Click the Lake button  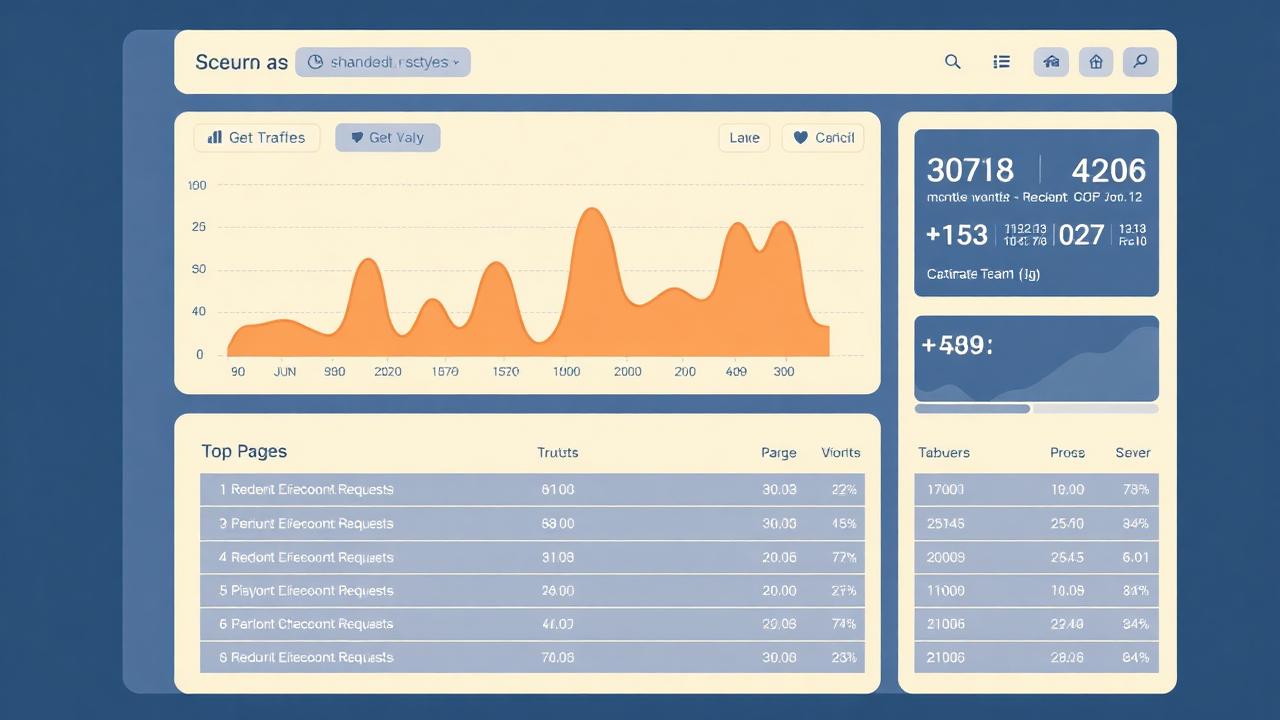(744, 138)
